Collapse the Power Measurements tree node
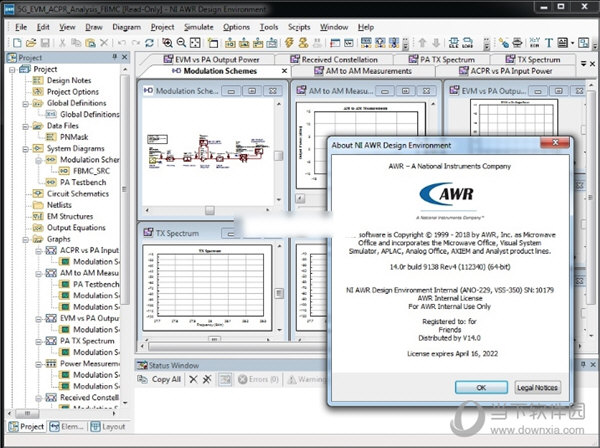This screenshot has height=448, width=600. tap(39, 364)
